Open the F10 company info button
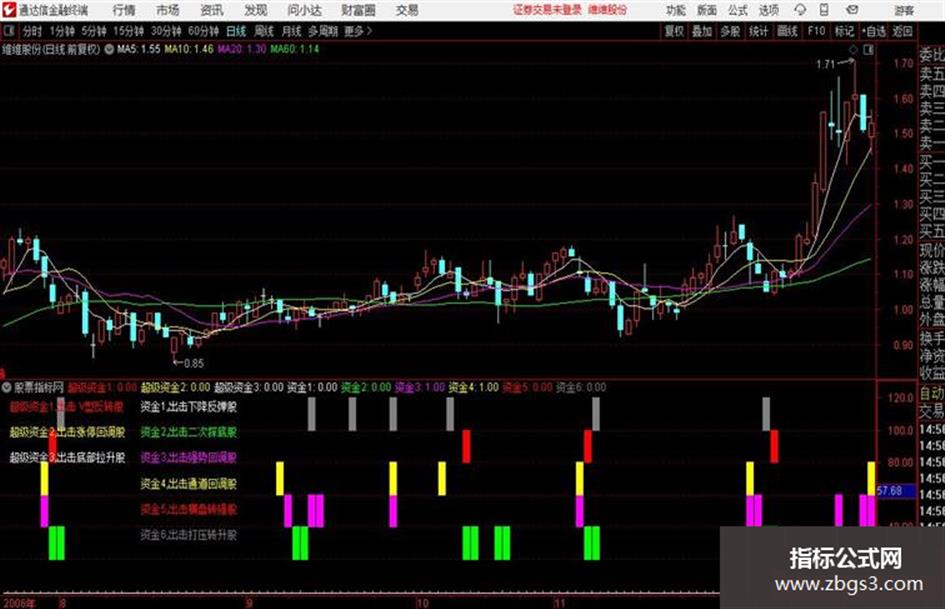The image size is (945, 609). click(816, 31)
